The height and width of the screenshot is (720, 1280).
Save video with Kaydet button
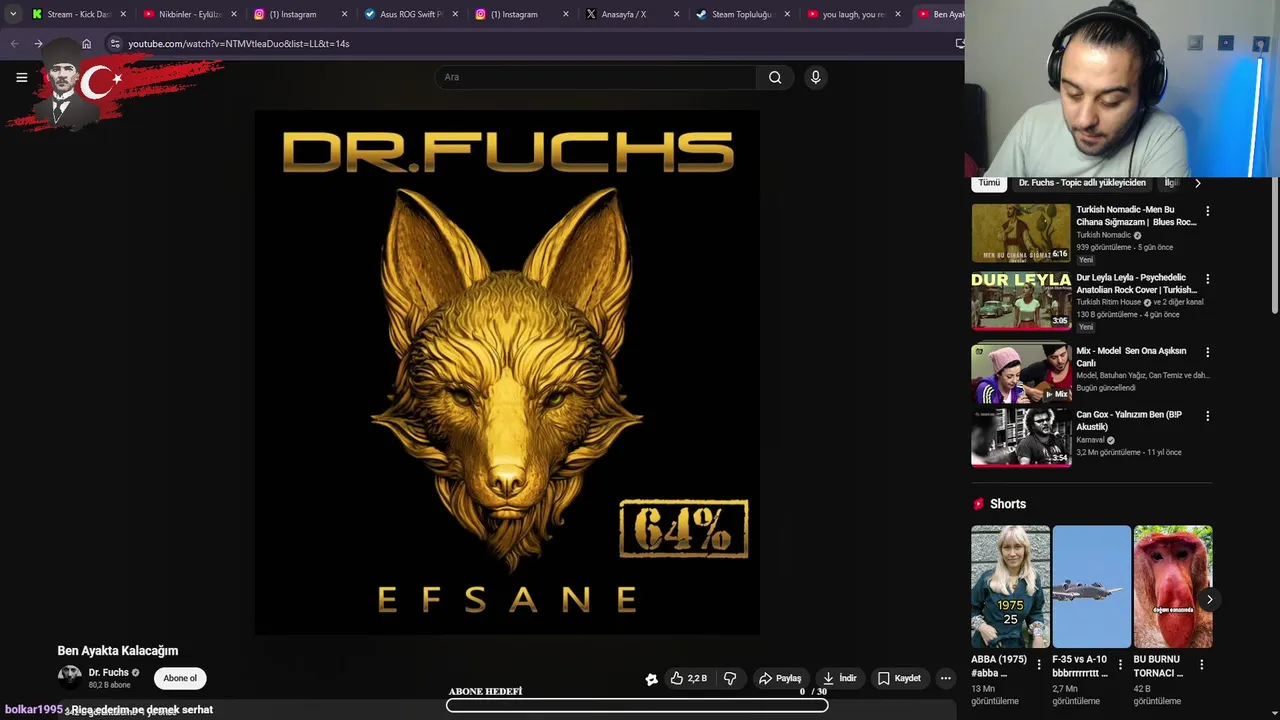click(899, 678)
